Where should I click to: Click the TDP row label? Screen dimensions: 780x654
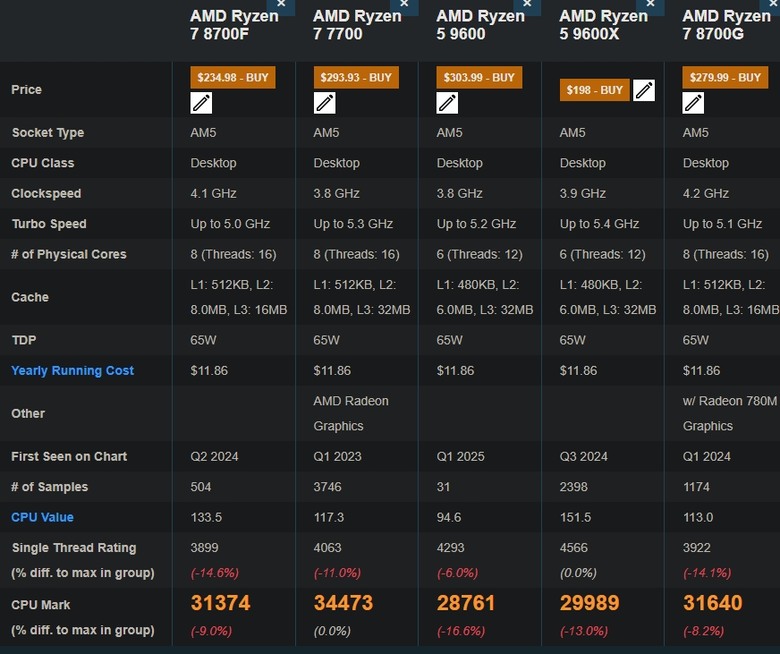(24, 340)
